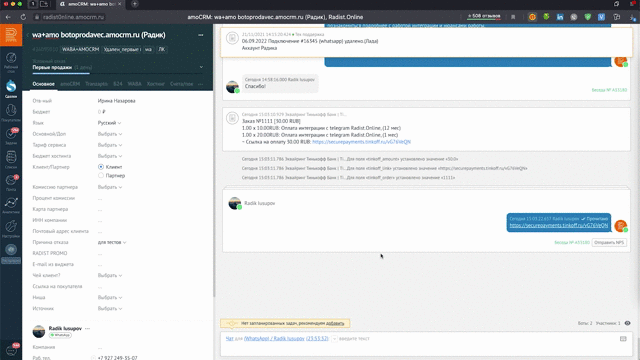The width and height of the screenshot is (640, 360).
Task: Switch to the amoCRM tab
Action: pyautogui.click(x=70, y=84)
